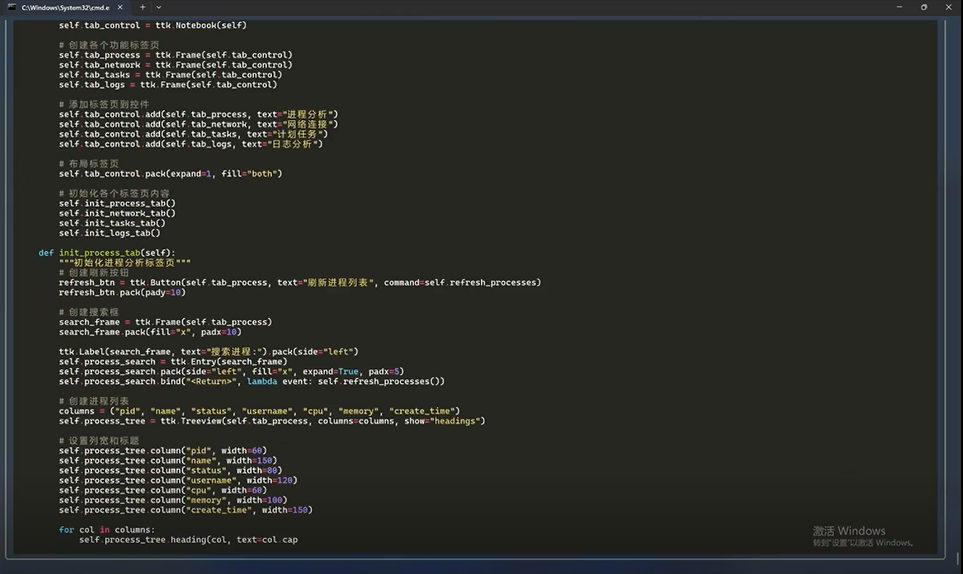Click the text 'self.tab_control = ttk.Notebook(self)'
The width and height of the screenshot is (963, 574).
153,26
